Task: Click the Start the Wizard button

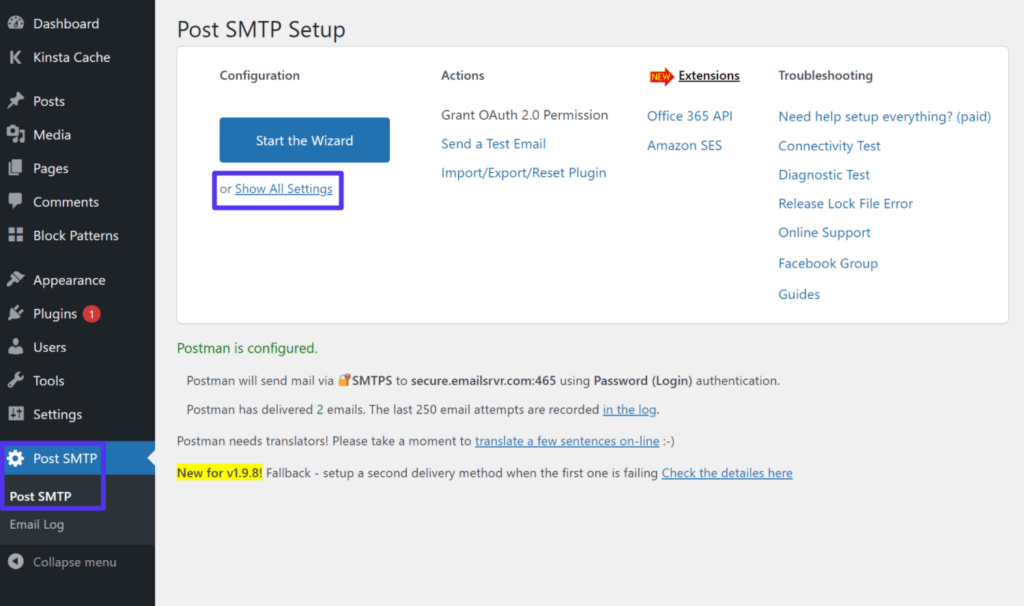Action: [304, 140]
